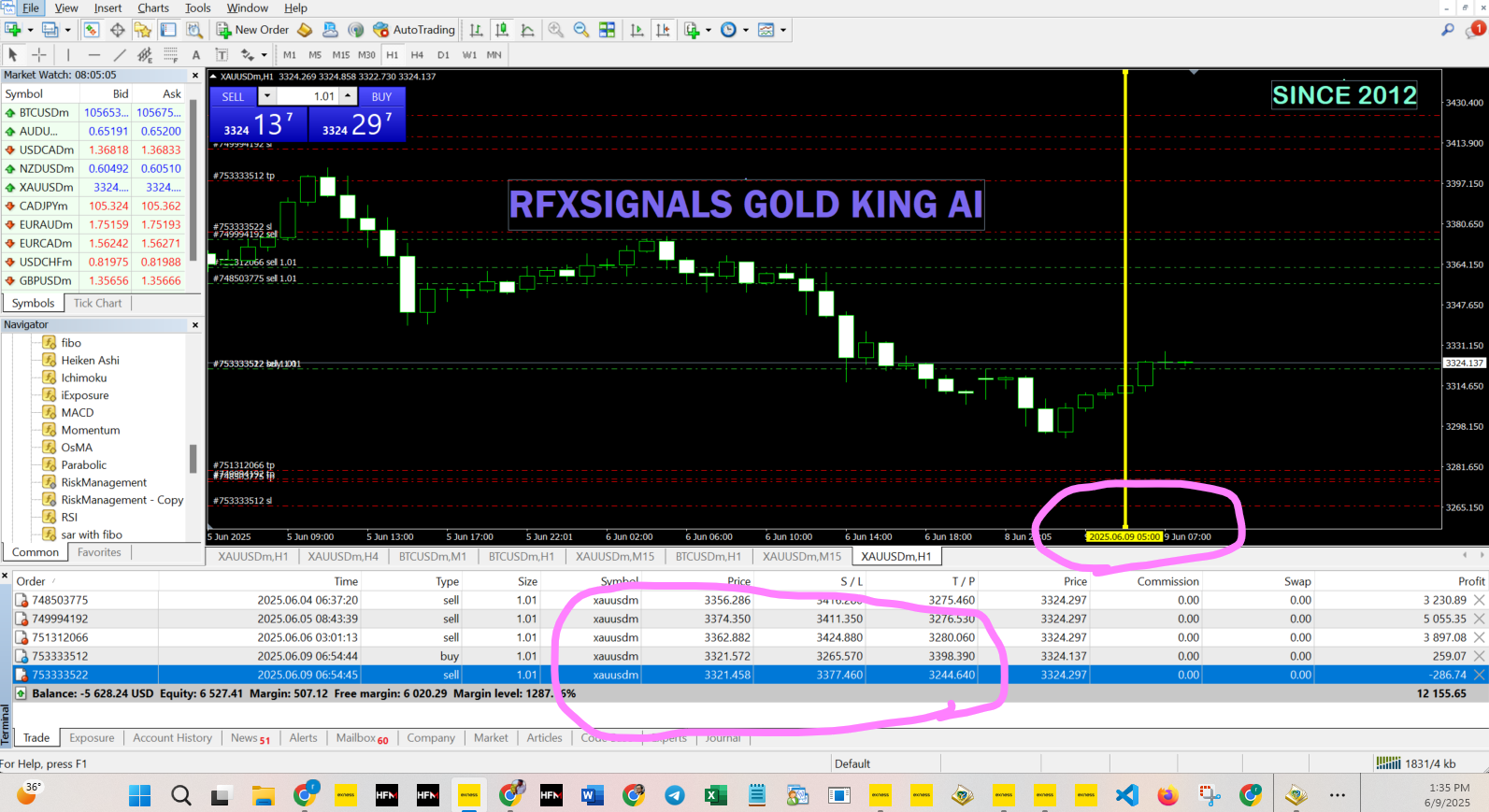
Task: Select the crosshair tool
Action: point(38,55)
